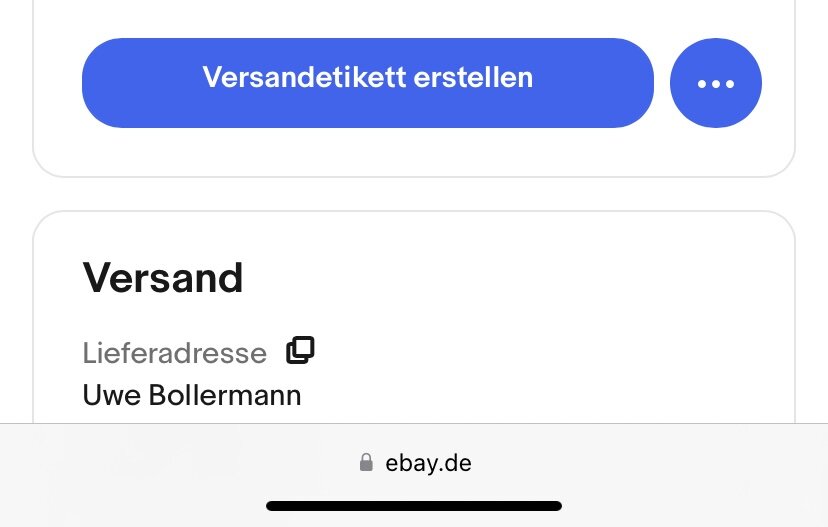The height and width of the screenshot is (527, 828).
Task: Select the name Uwe Bollermann
Action: [192, 396]
